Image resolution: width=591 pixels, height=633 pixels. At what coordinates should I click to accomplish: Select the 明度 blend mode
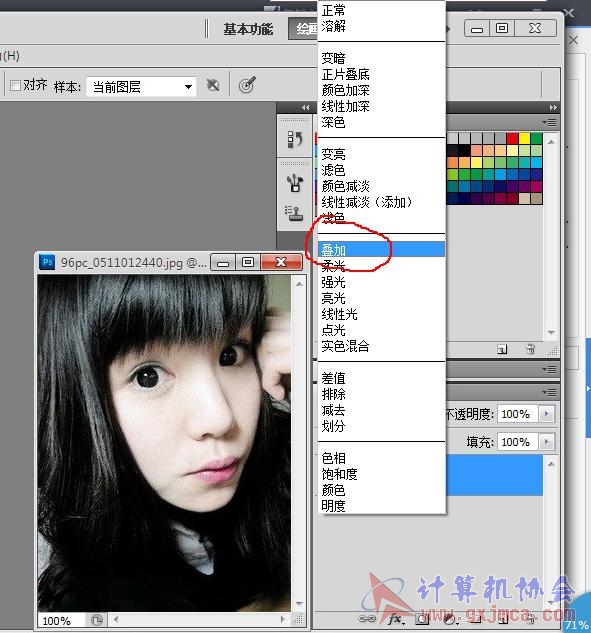(381, 505)
